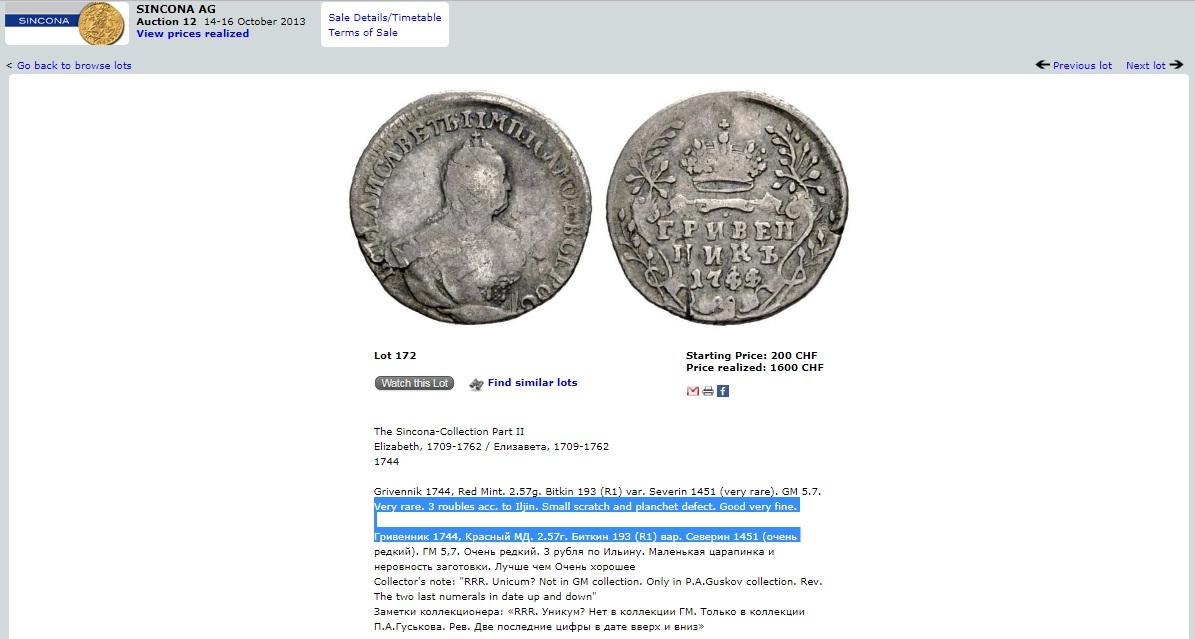Open Sale Details/Timetable
Image resolution: width=1195 pixels, height=639 pixels.
click(385, 18)
